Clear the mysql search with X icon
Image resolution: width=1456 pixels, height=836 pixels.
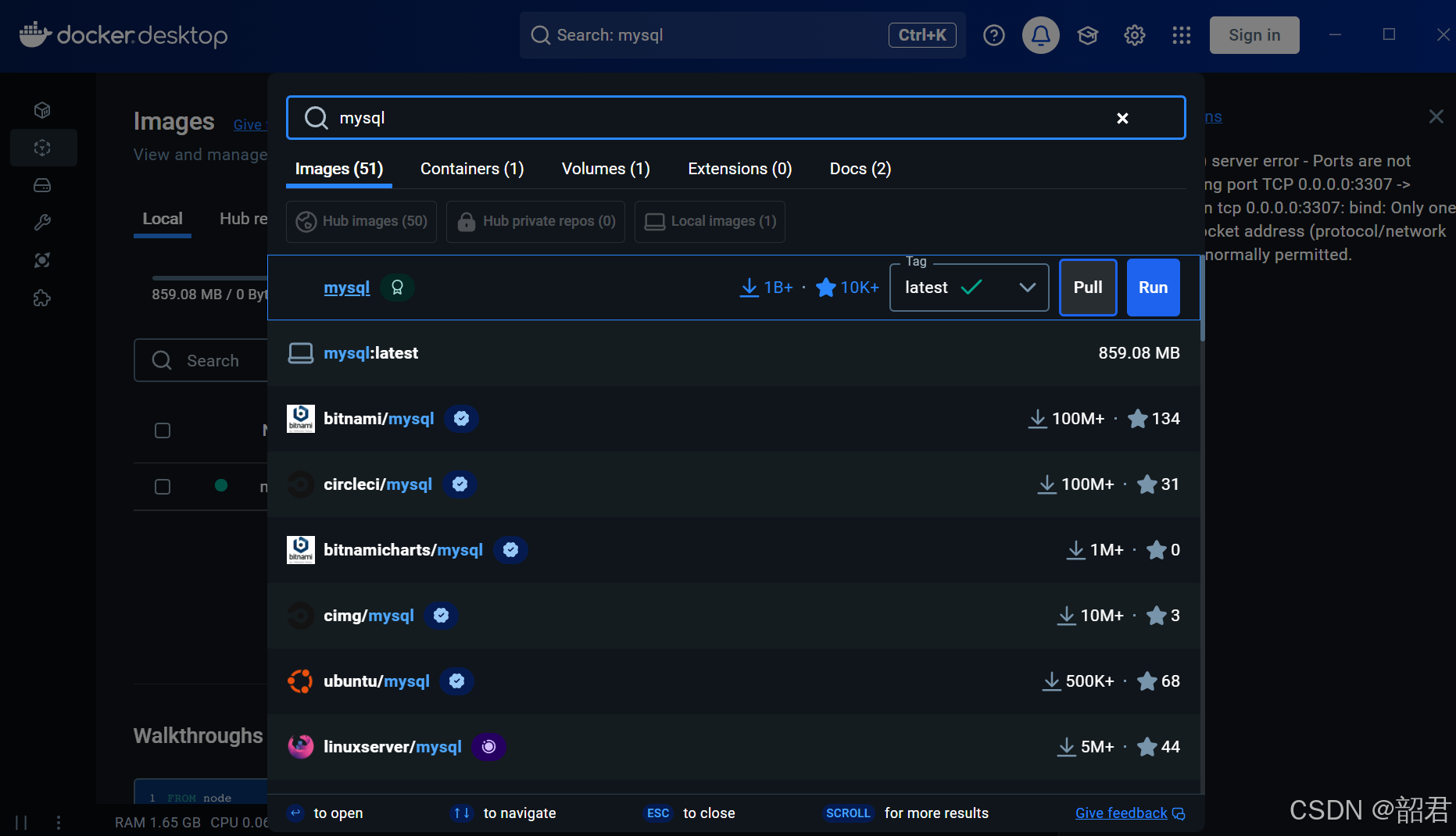[1122, 118]
